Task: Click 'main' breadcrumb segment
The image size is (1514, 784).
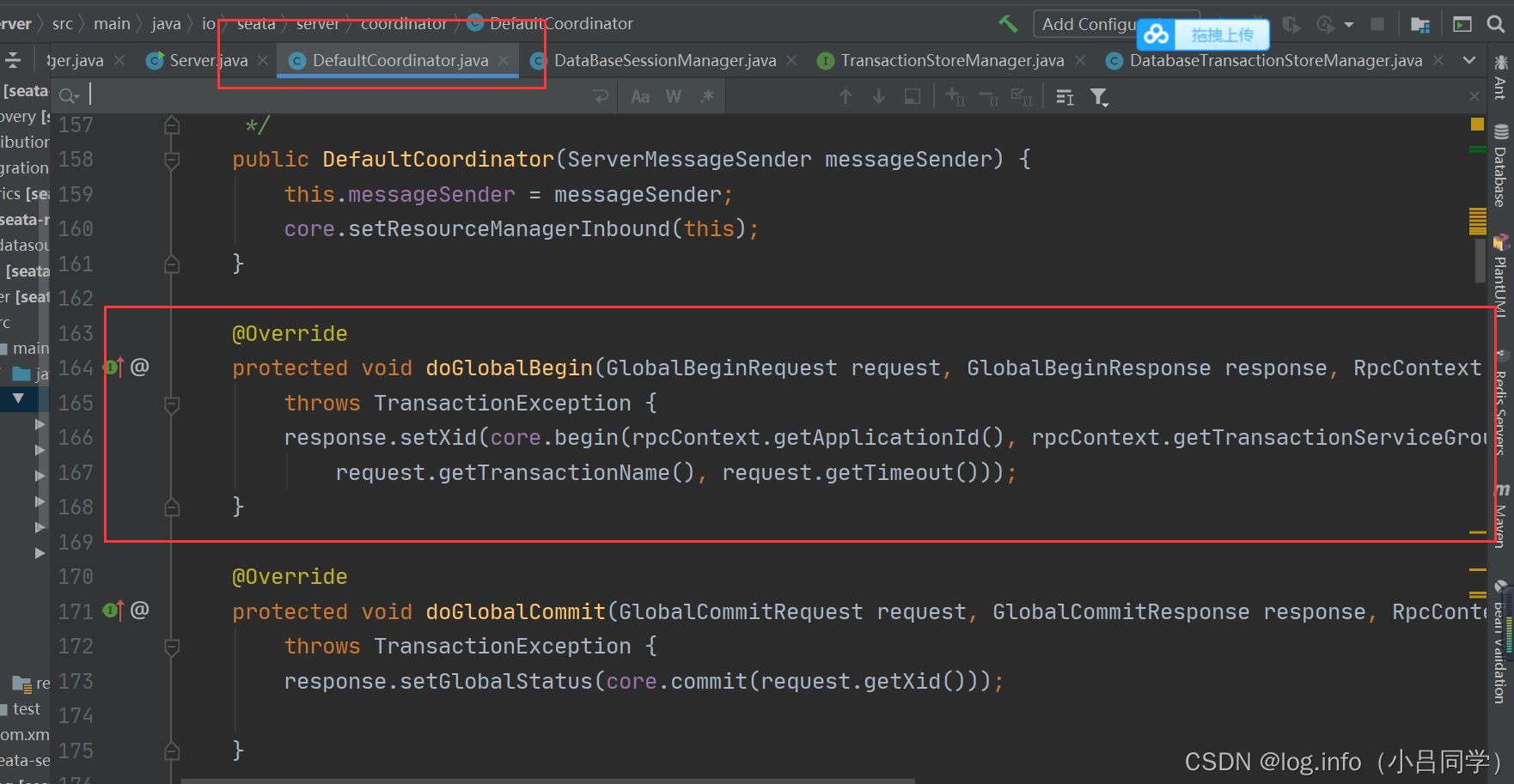Action: tap(112, 24)
